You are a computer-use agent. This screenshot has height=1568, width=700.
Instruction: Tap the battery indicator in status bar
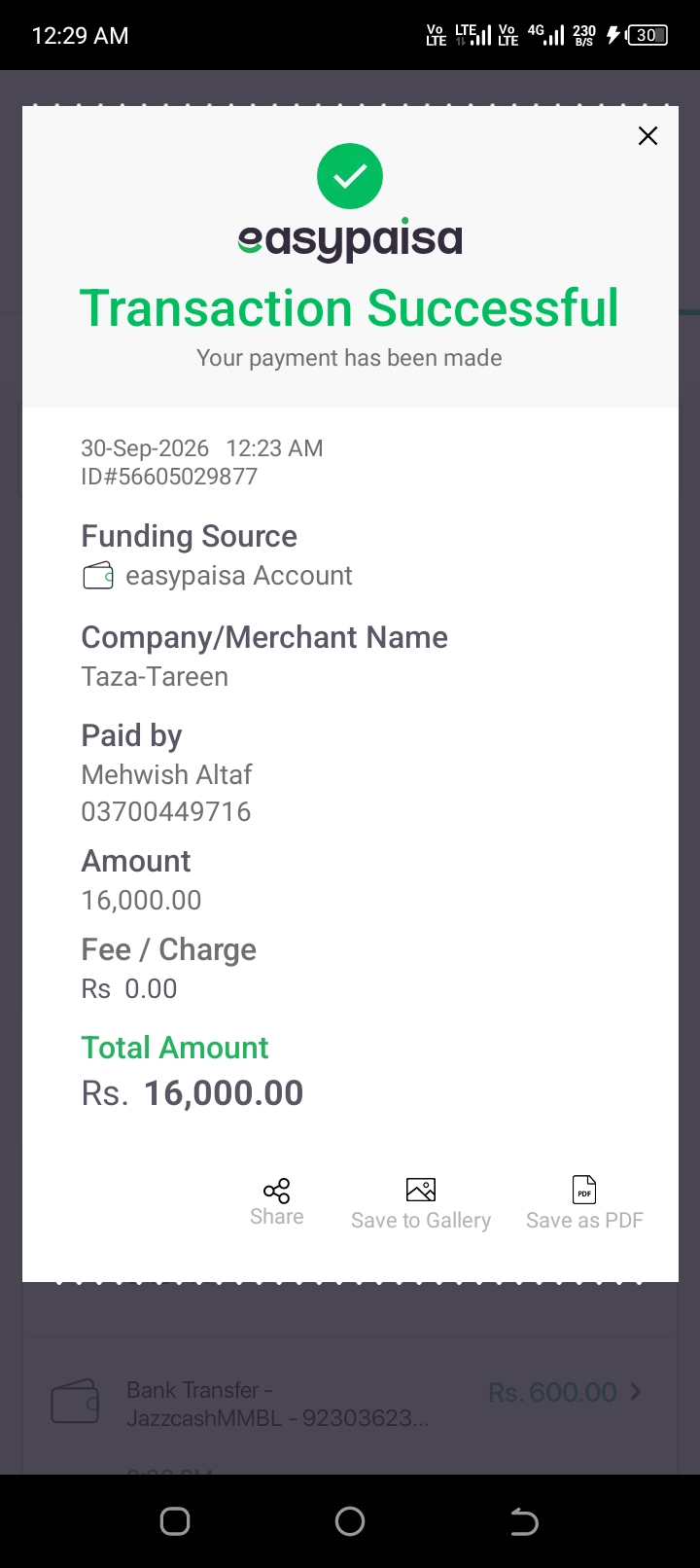[647, 35]
